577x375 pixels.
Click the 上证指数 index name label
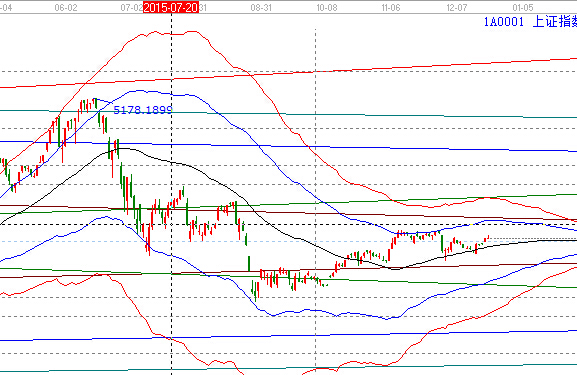click(555, 22)
